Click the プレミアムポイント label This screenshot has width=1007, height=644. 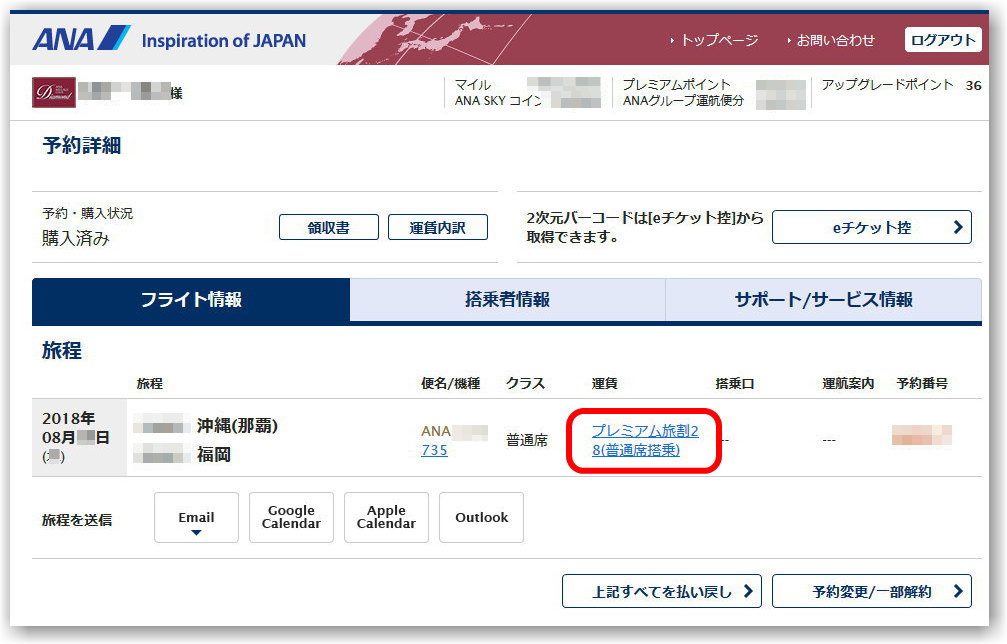[676, 85]
